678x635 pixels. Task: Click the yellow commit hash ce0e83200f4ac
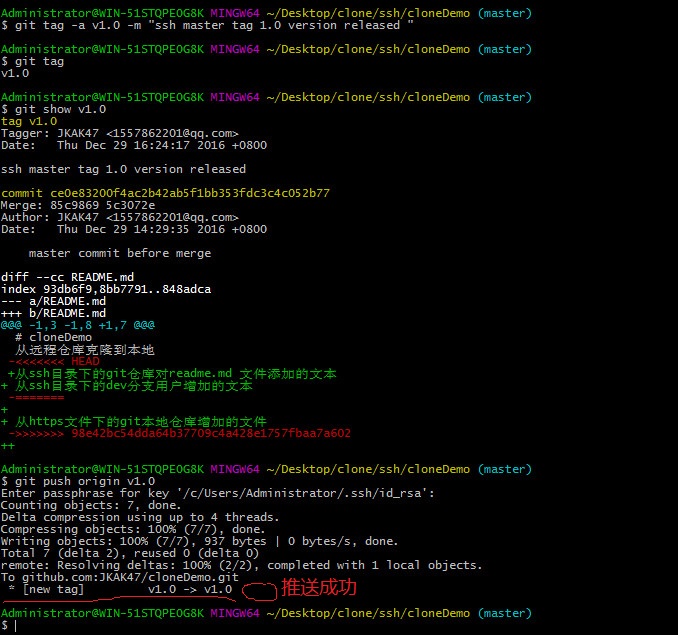165,193
